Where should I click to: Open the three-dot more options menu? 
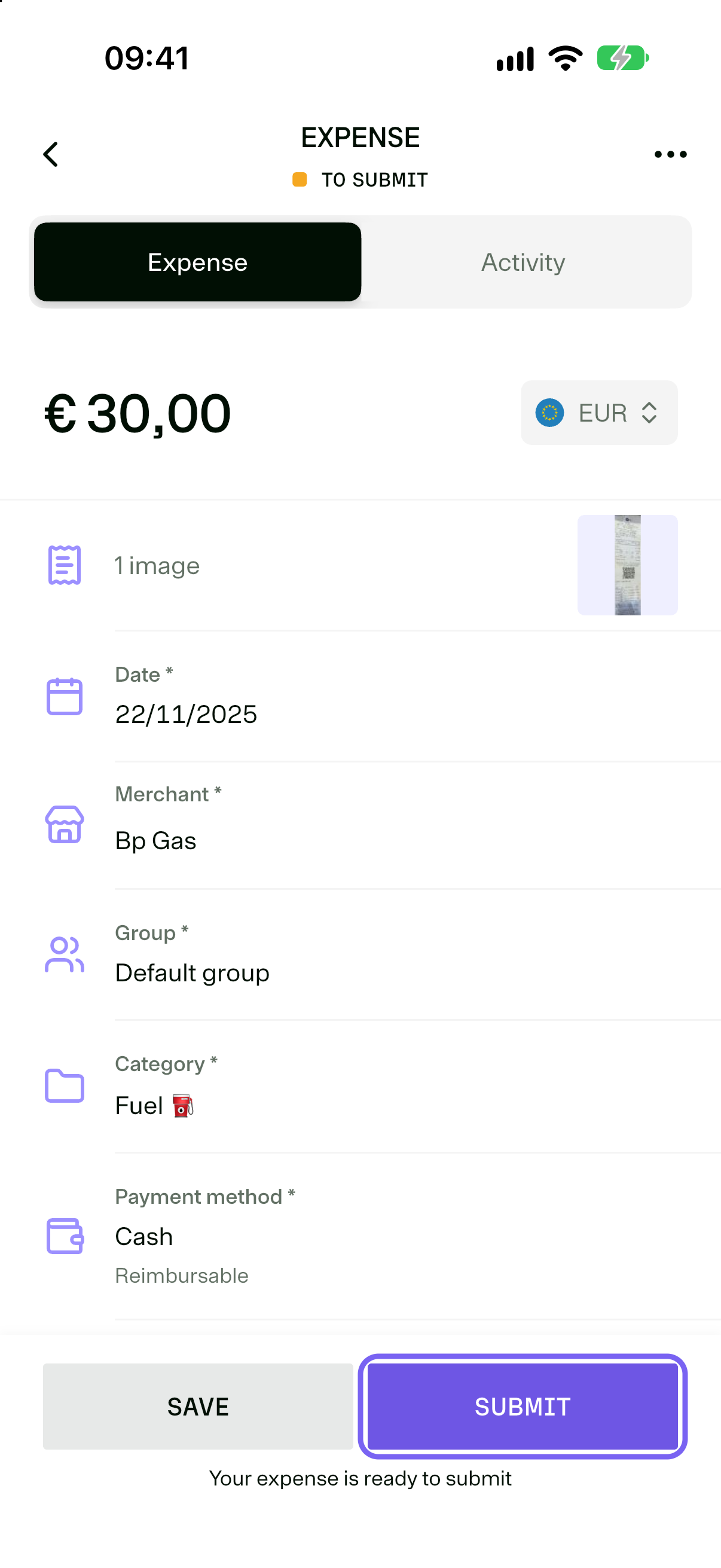click(x=671, y=155)
